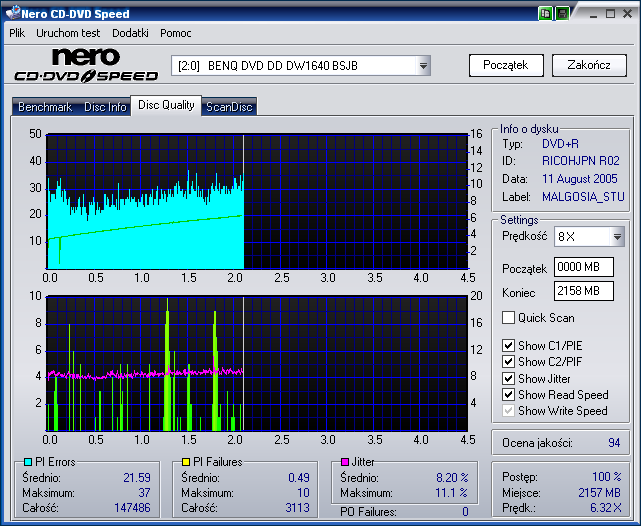Image resolution: width=641 pixels, height=526 pixels.
Task: Open the Uruchom test menu
Action: pyautogui.click(x=68, y=33)
